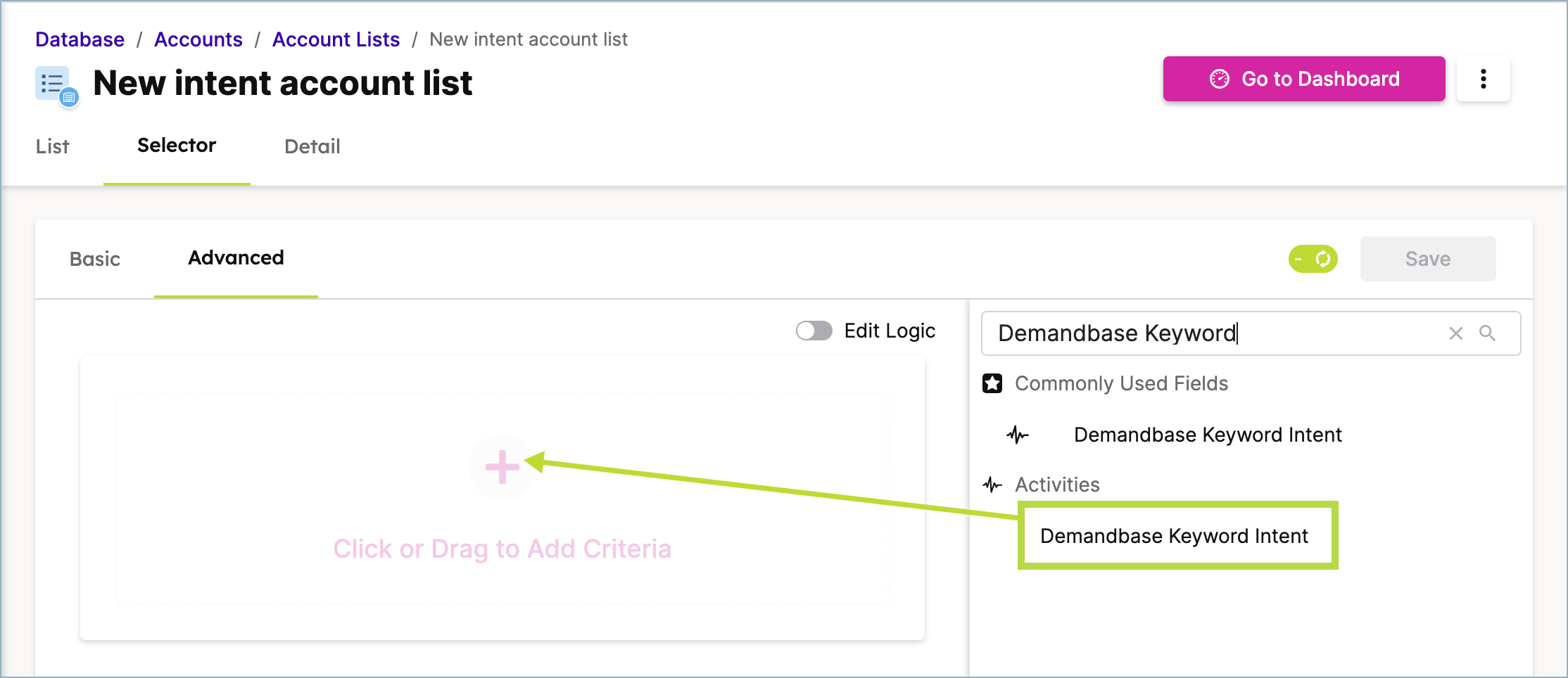Click the pink plus add criteria icon

[x=502, y=467]
